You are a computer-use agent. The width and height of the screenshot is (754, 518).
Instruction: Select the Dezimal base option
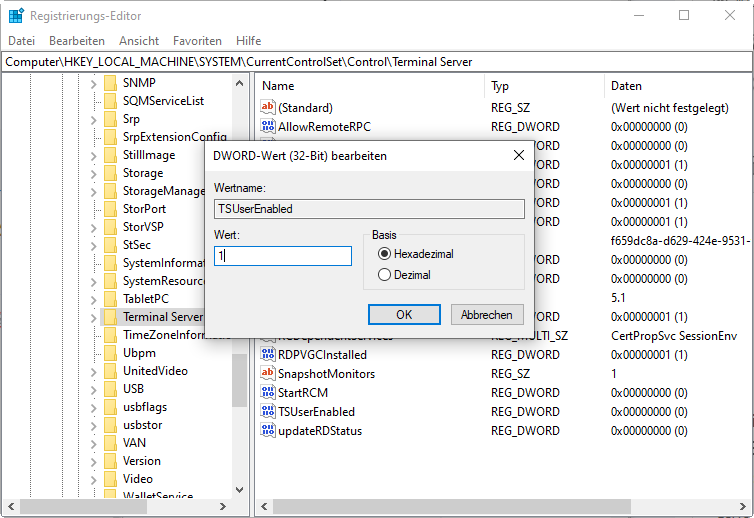(384, 274)
